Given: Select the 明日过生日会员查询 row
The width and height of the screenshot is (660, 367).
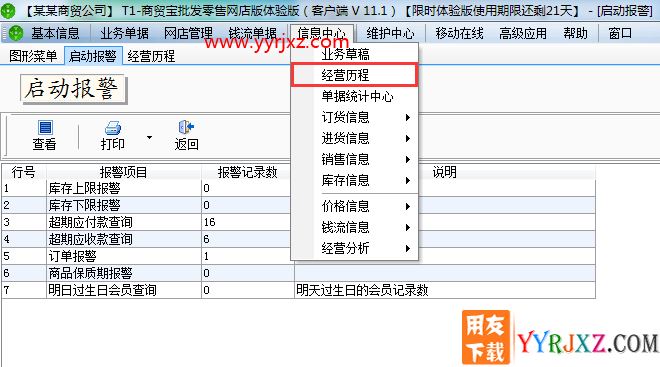Looking at the screenshot, I should pos(298,290).
